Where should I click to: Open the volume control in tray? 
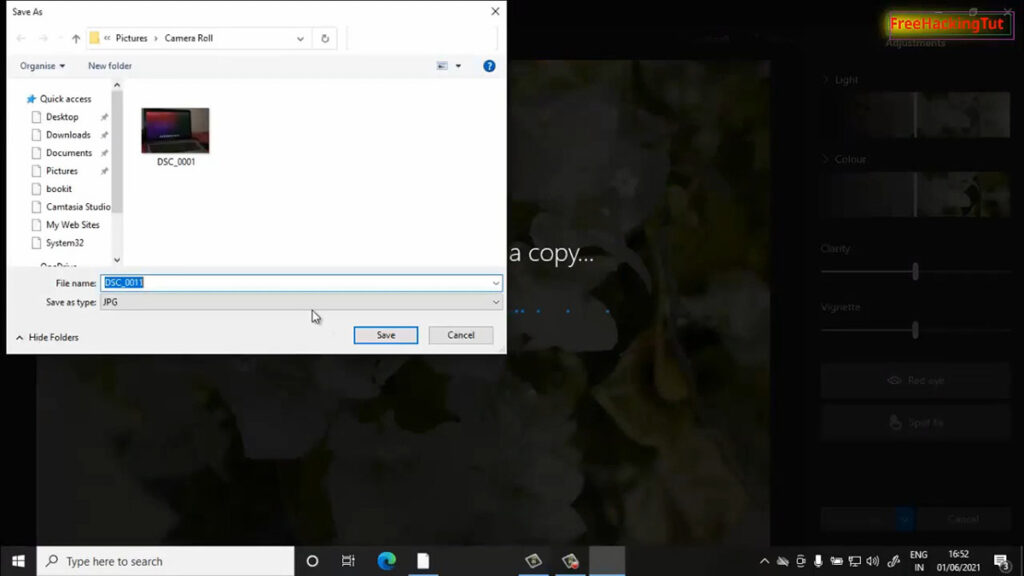click(872, 561)
